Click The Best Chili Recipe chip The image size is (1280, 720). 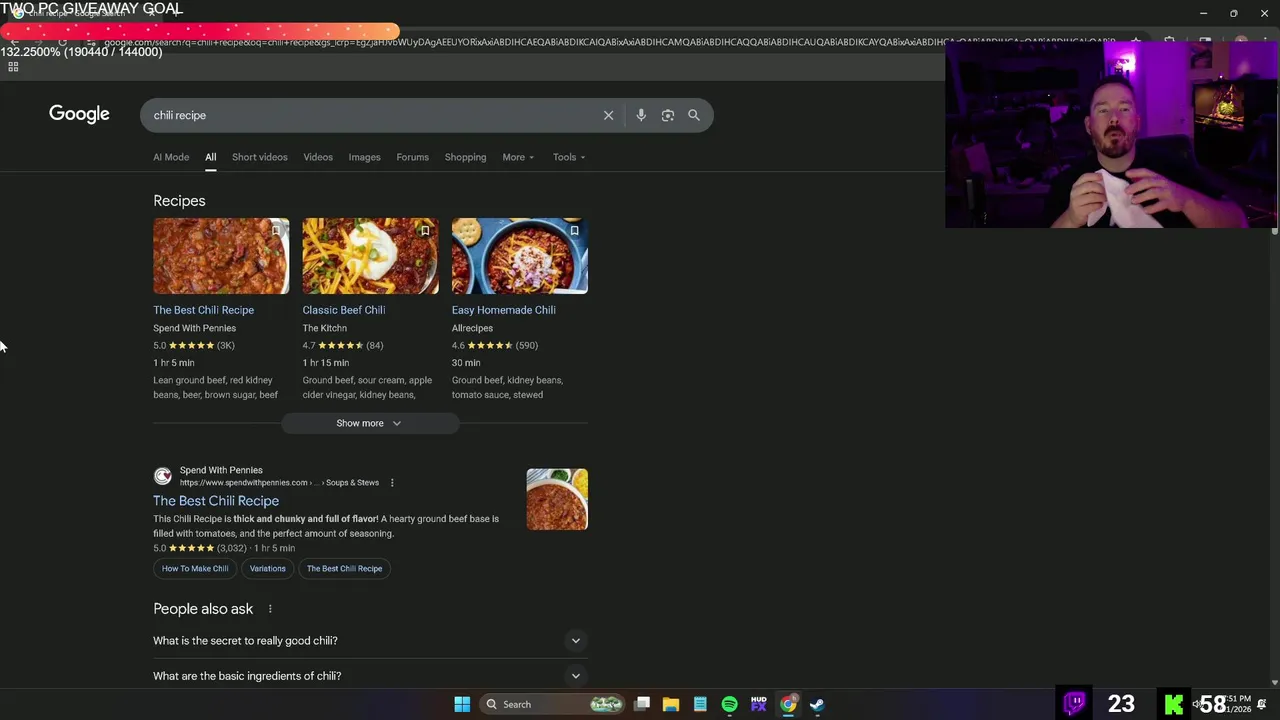(x=344, y=569)
